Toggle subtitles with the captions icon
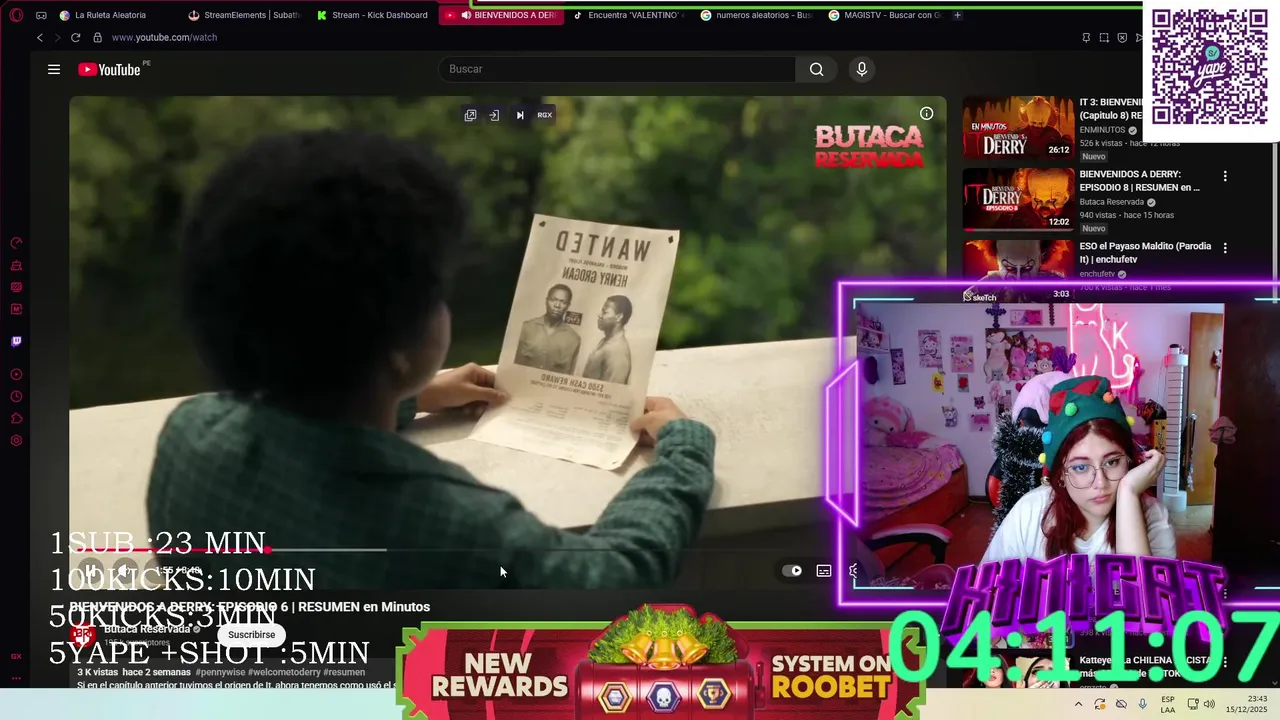This screenshot has height=720, width=1280. click(824, 571)
